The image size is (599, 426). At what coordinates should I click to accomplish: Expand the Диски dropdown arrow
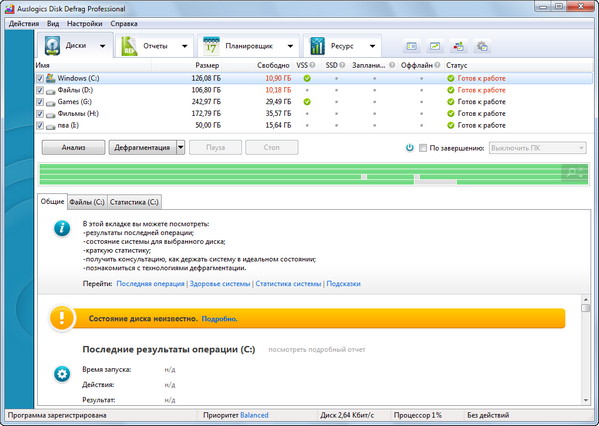102,46
